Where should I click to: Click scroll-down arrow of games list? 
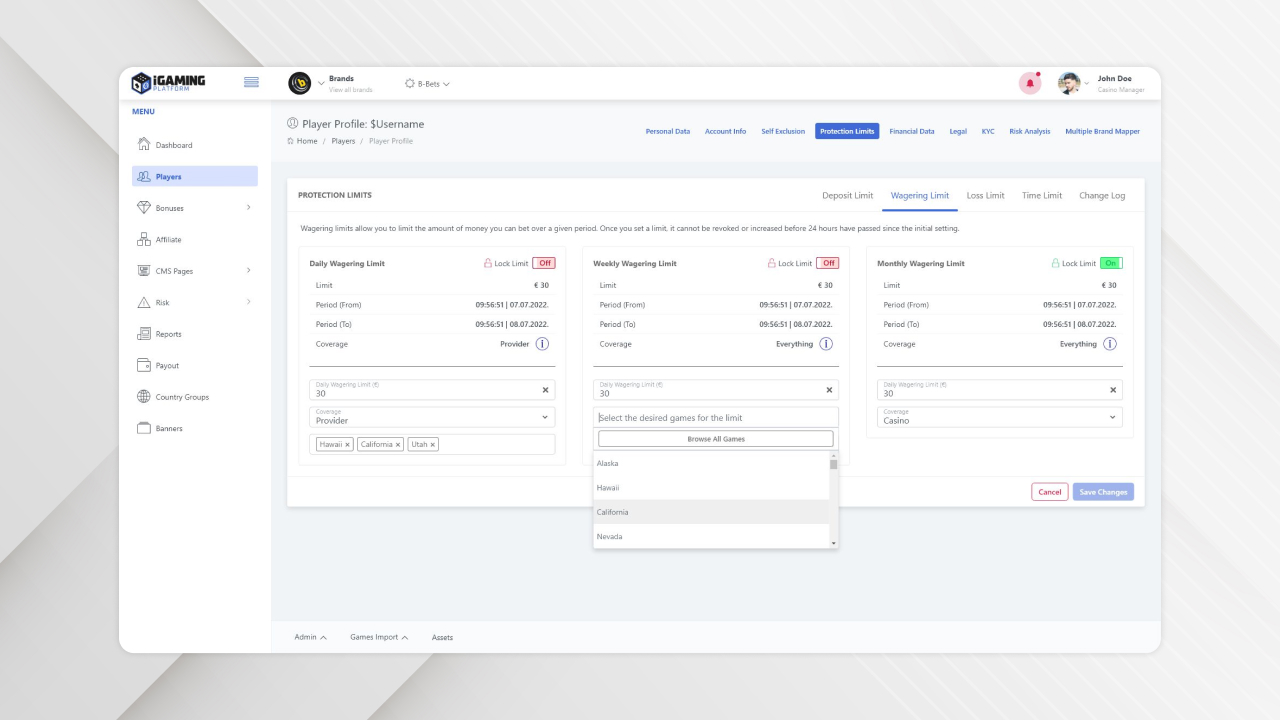click(834, 543)
